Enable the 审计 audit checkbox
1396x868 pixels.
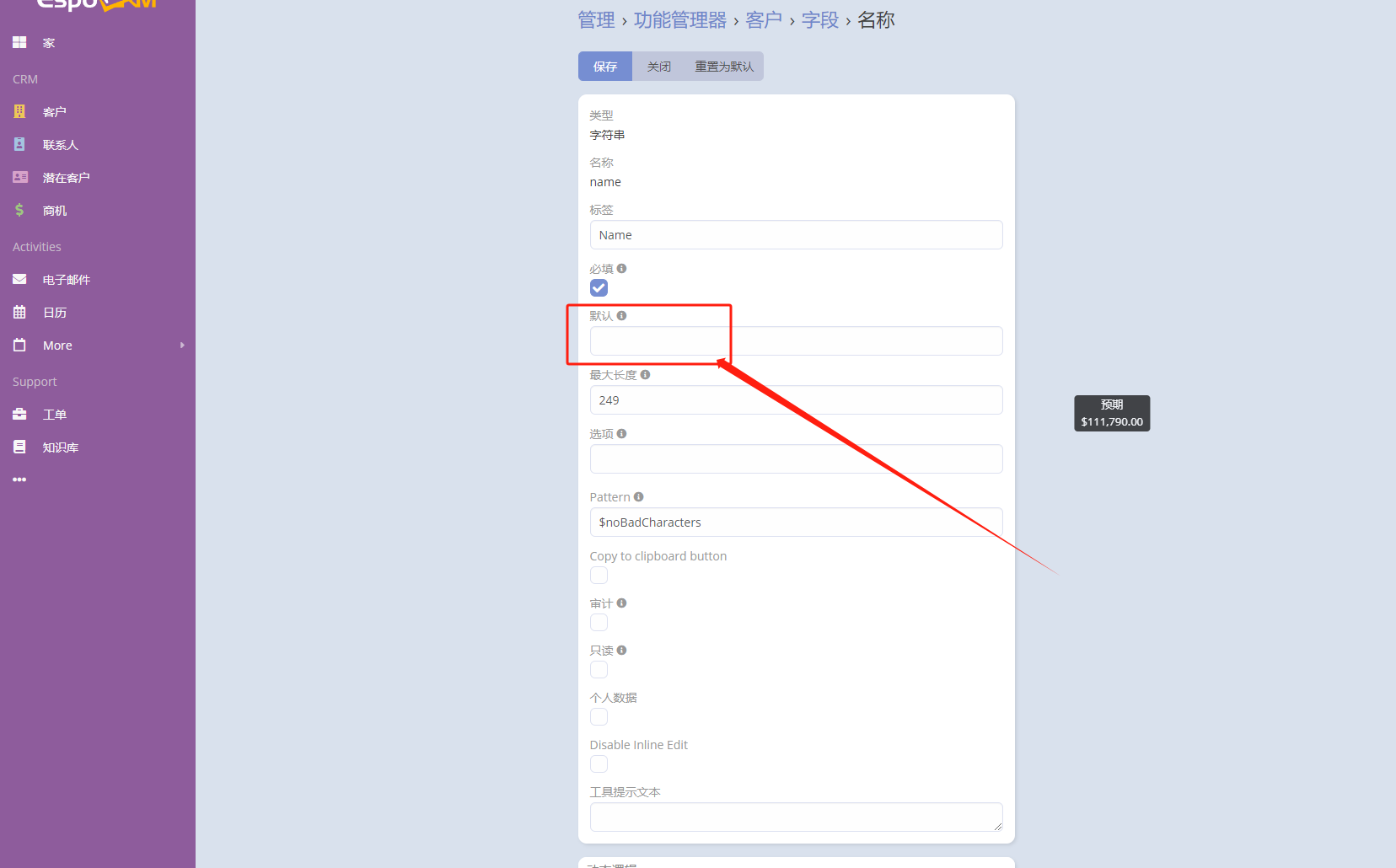click(599, 622)
